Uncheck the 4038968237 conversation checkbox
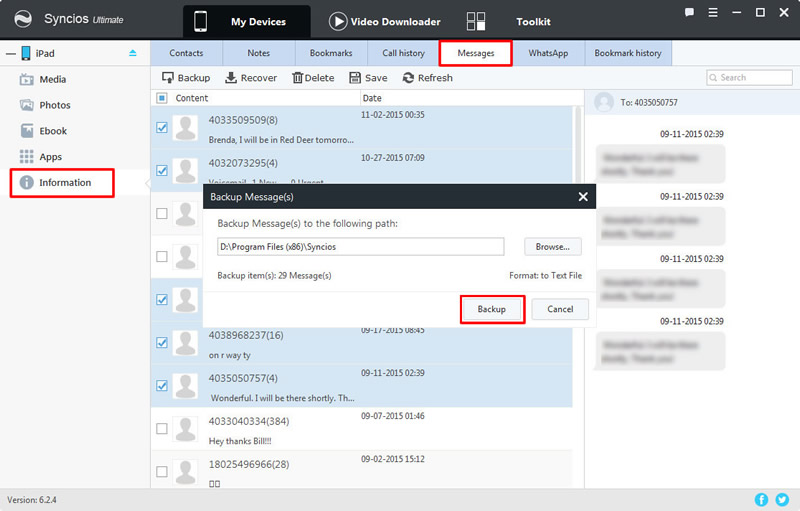The width and height of the screenshot is (800, 511). click(162, 343)
